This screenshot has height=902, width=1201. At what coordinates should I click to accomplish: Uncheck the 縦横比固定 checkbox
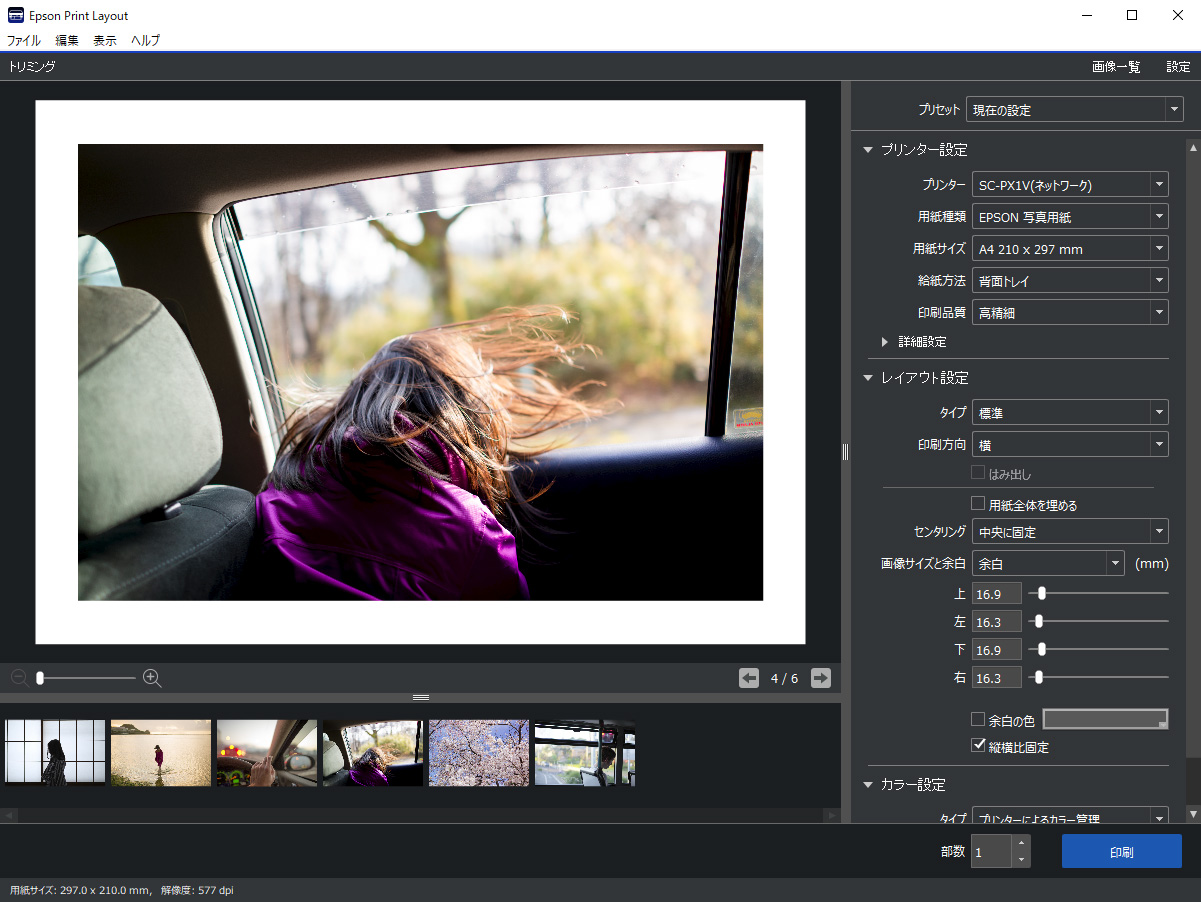pos(979,746)
